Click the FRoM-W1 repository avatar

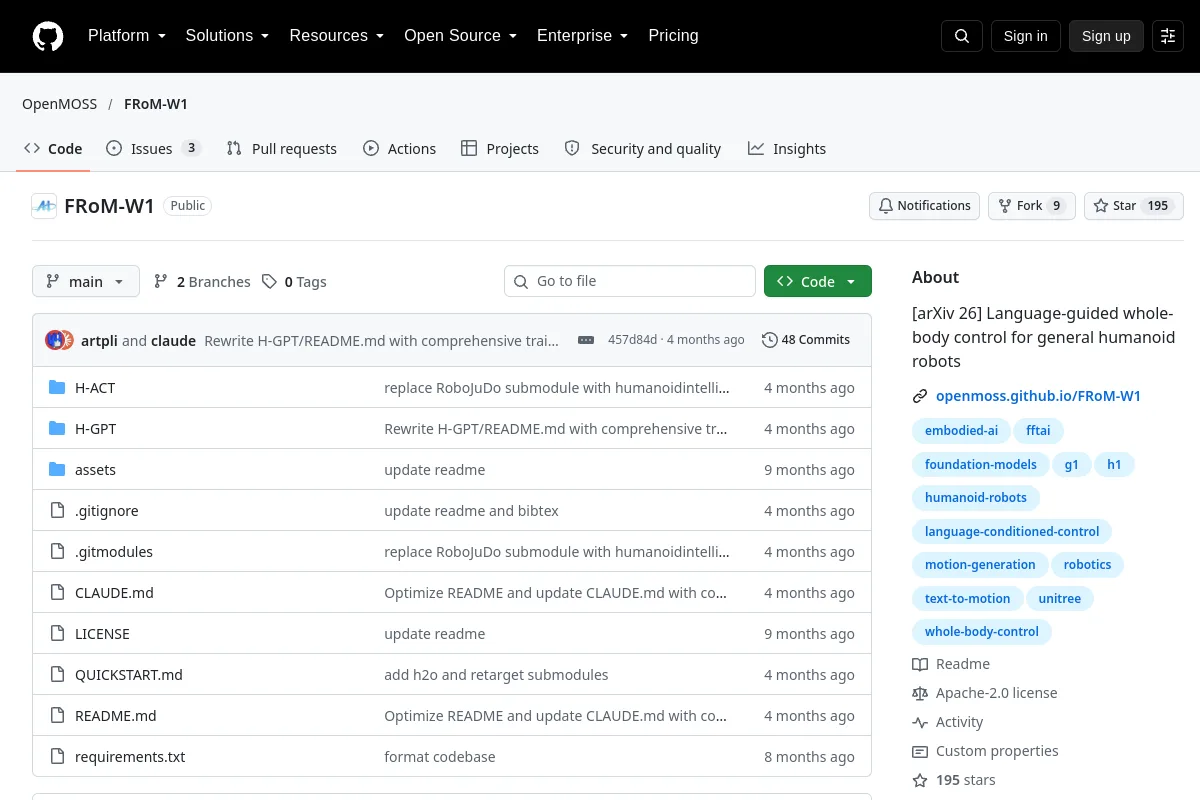point(44,206)
